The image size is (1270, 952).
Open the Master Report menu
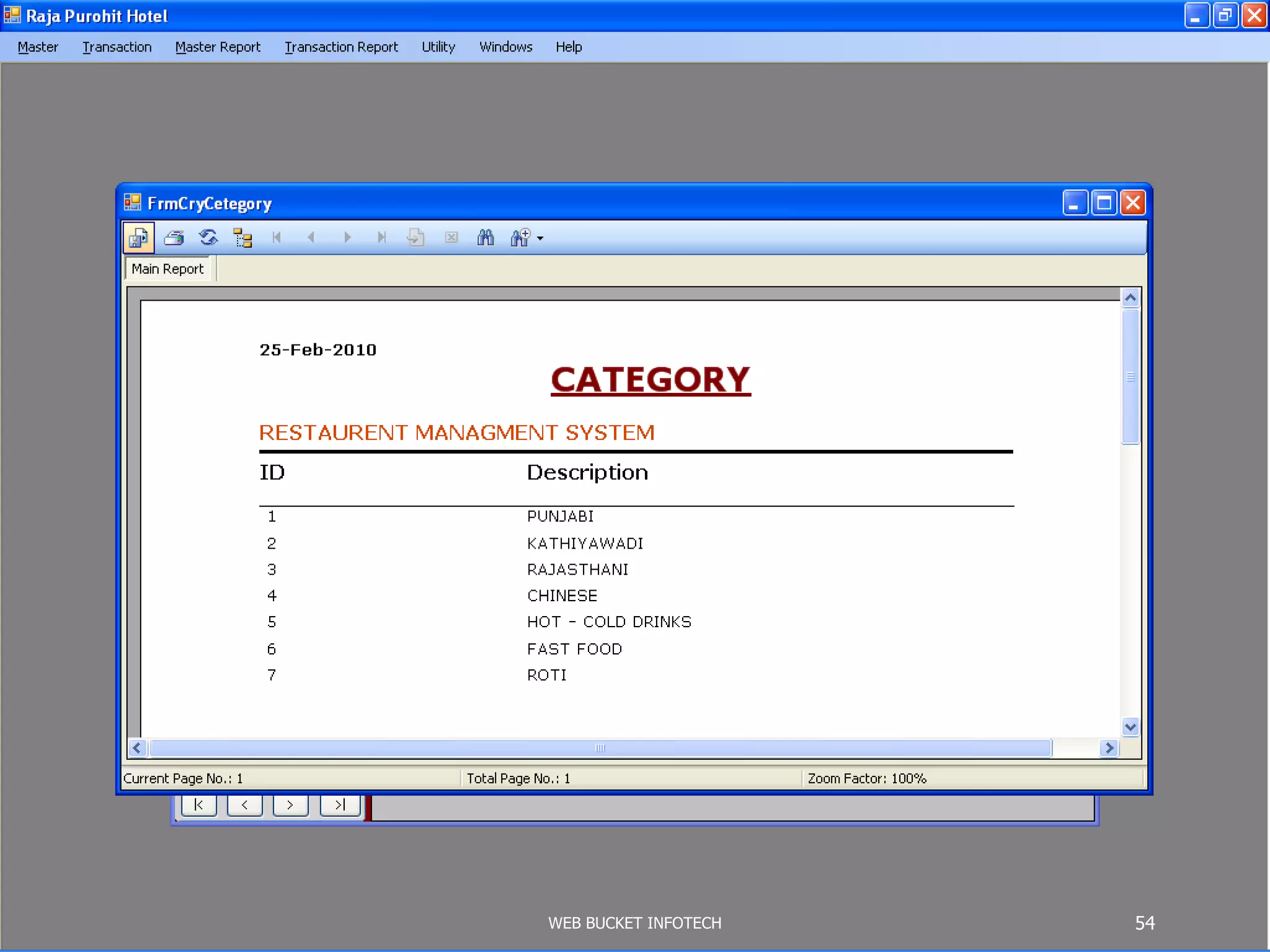[218, 47]
